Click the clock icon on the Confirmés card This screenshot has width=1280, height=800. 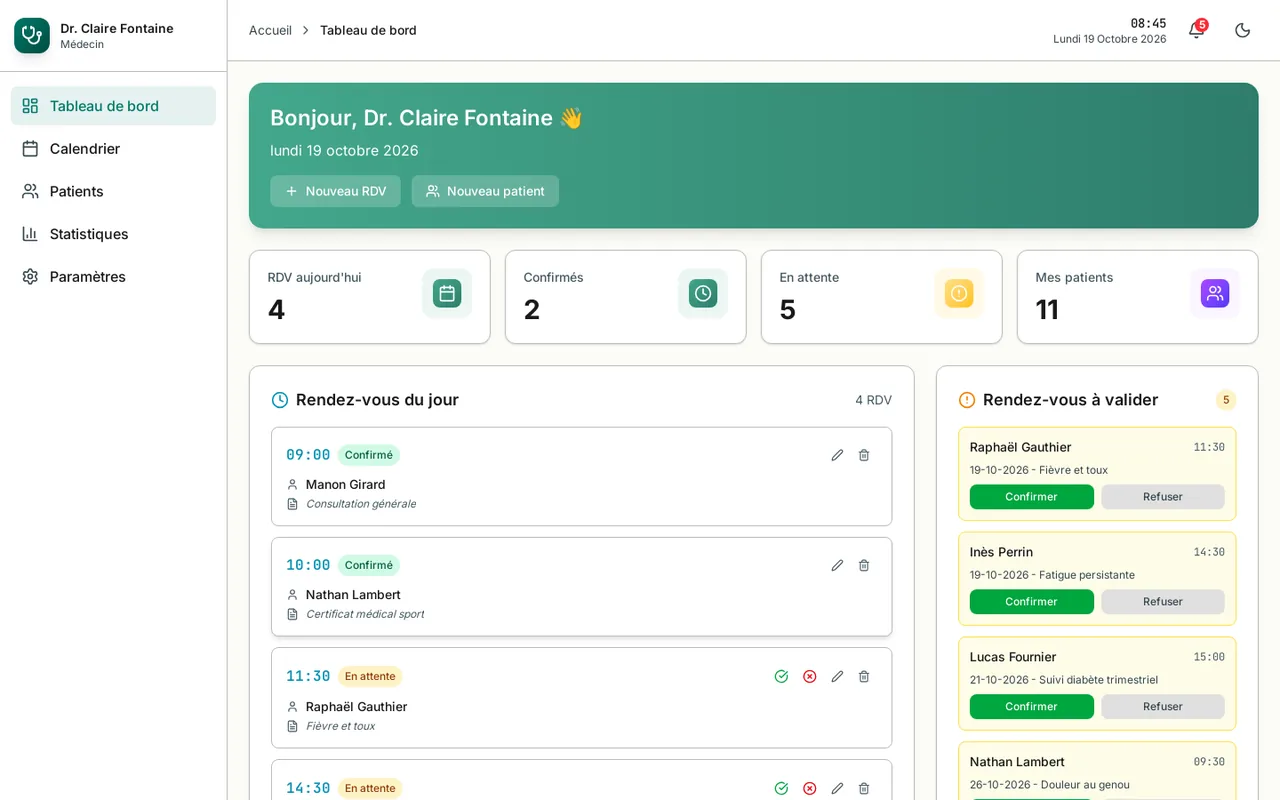coord(703,293)
